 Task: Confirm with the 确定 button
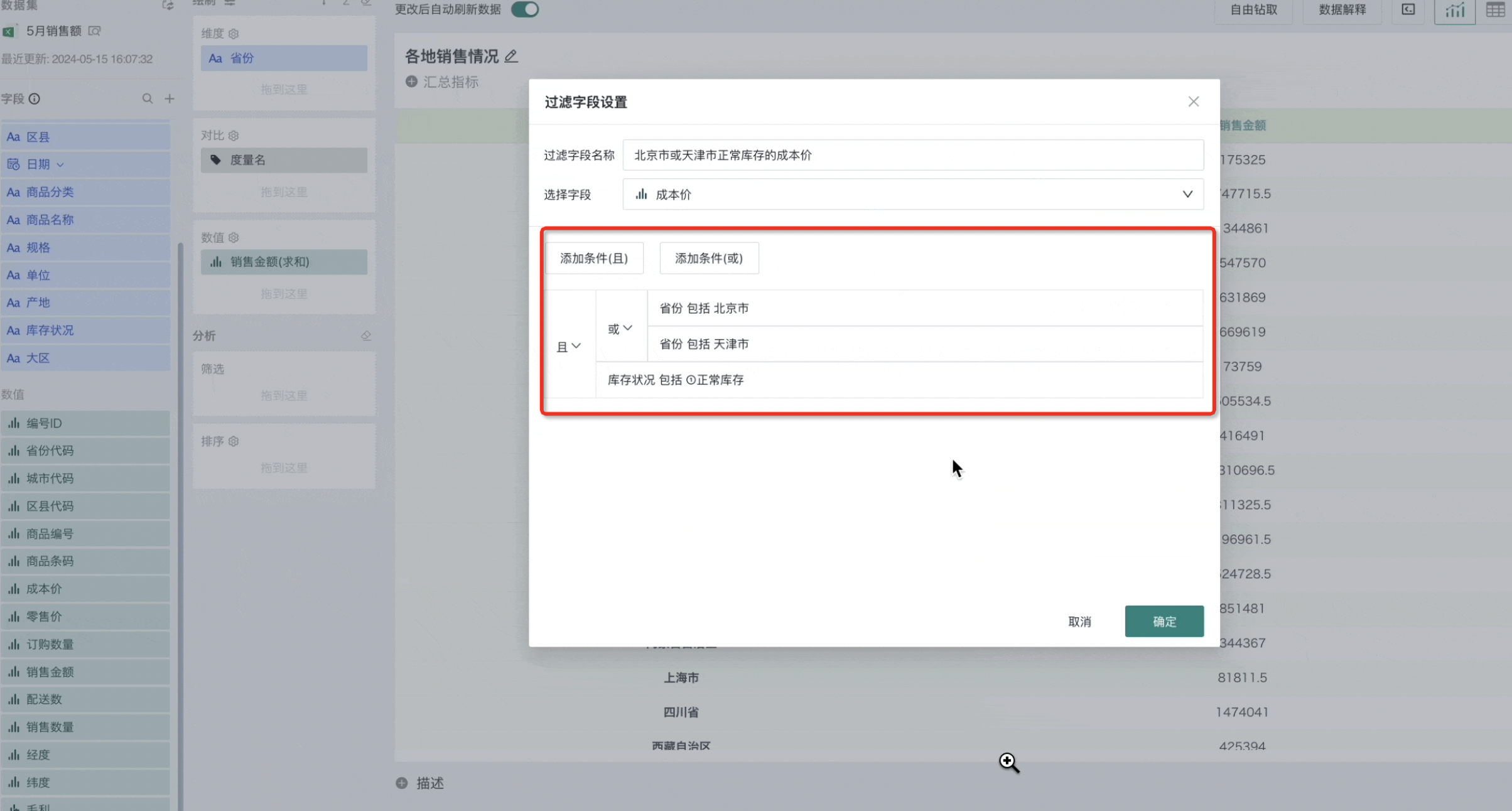(1164, 621)
